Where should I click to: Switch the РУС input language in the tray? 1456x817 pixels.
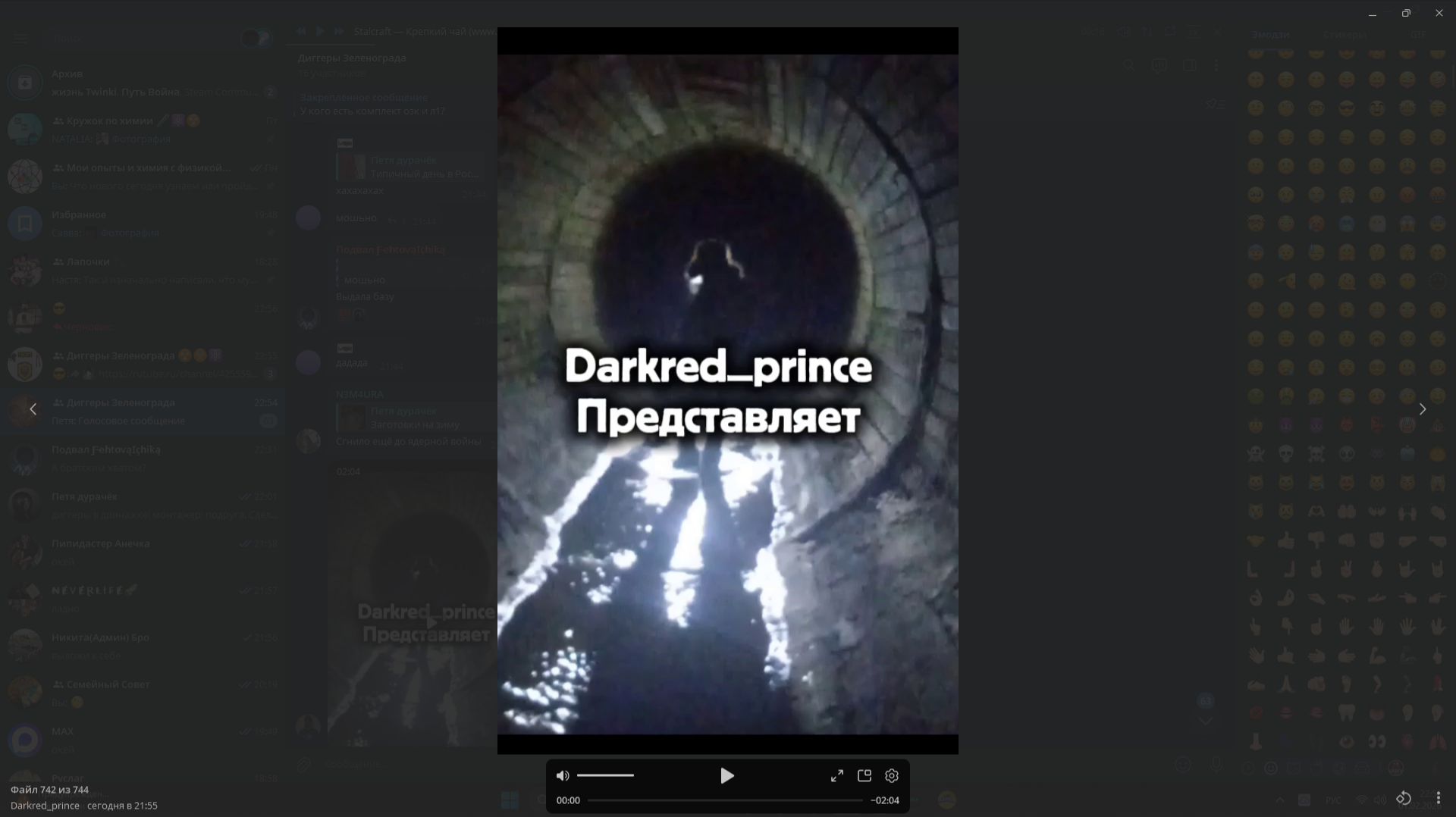1333,800
